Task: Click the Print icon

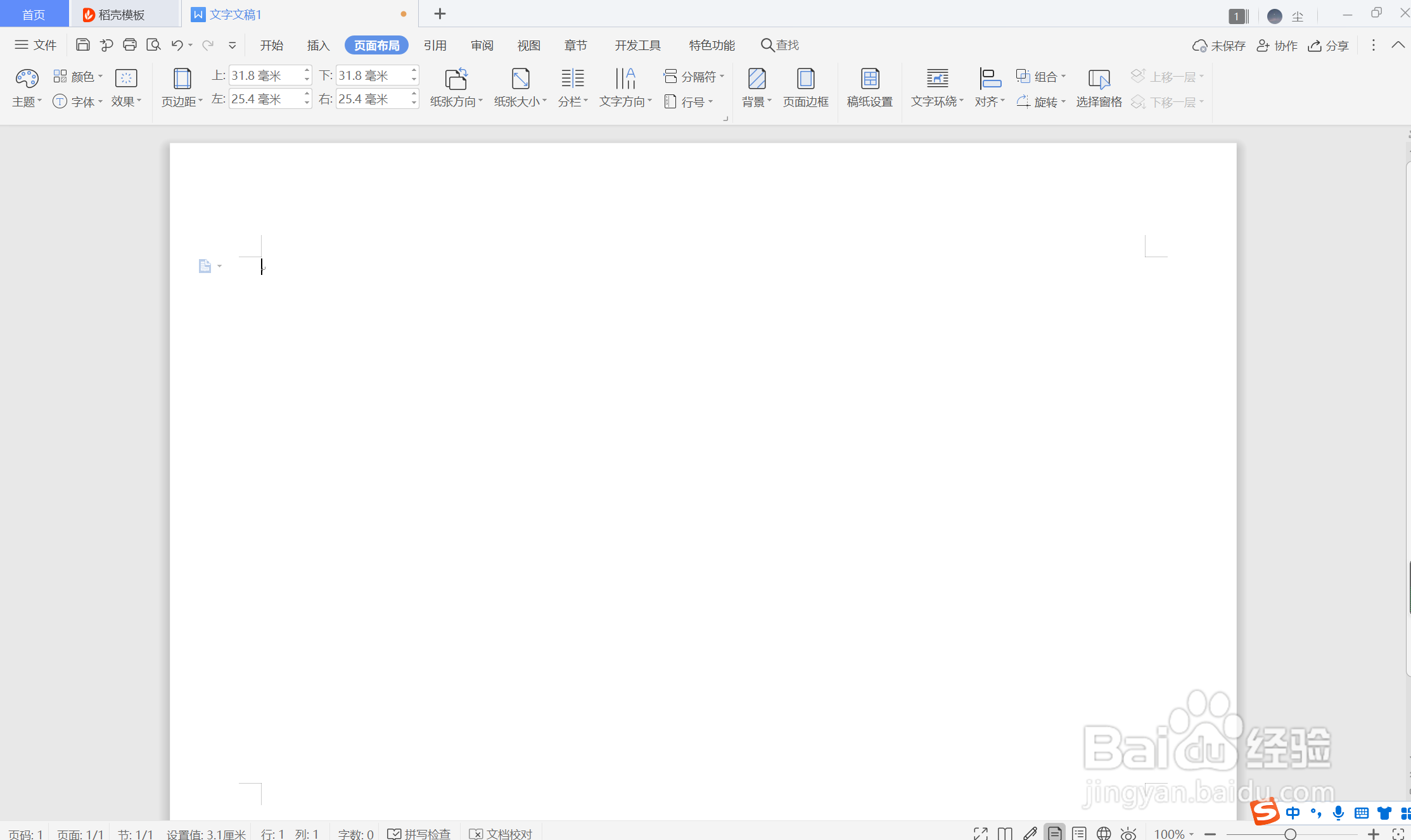Action: pos(130,45)
